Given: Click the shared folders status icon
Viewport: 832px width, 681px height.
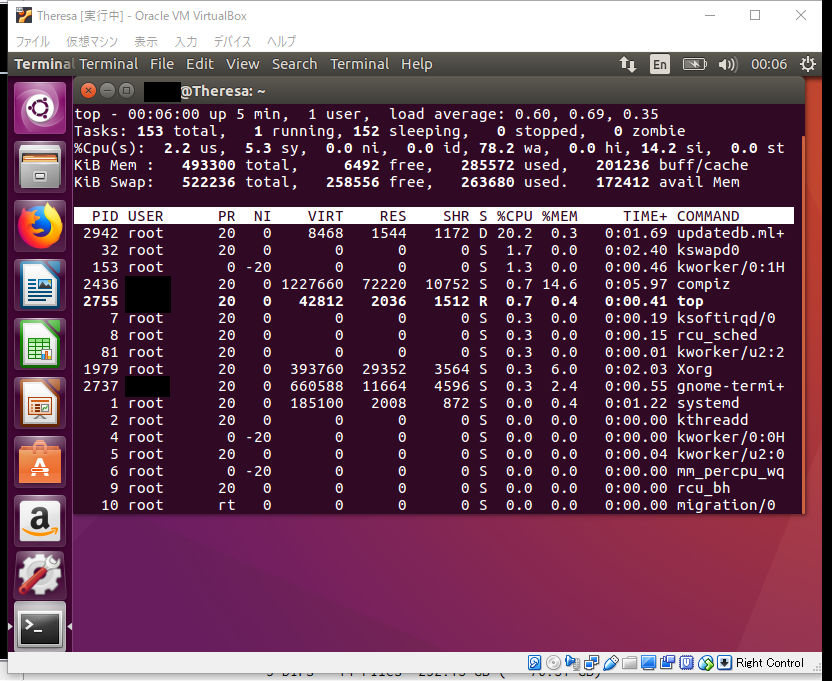Looking at the screenshot, I should (x=630, y=663).
